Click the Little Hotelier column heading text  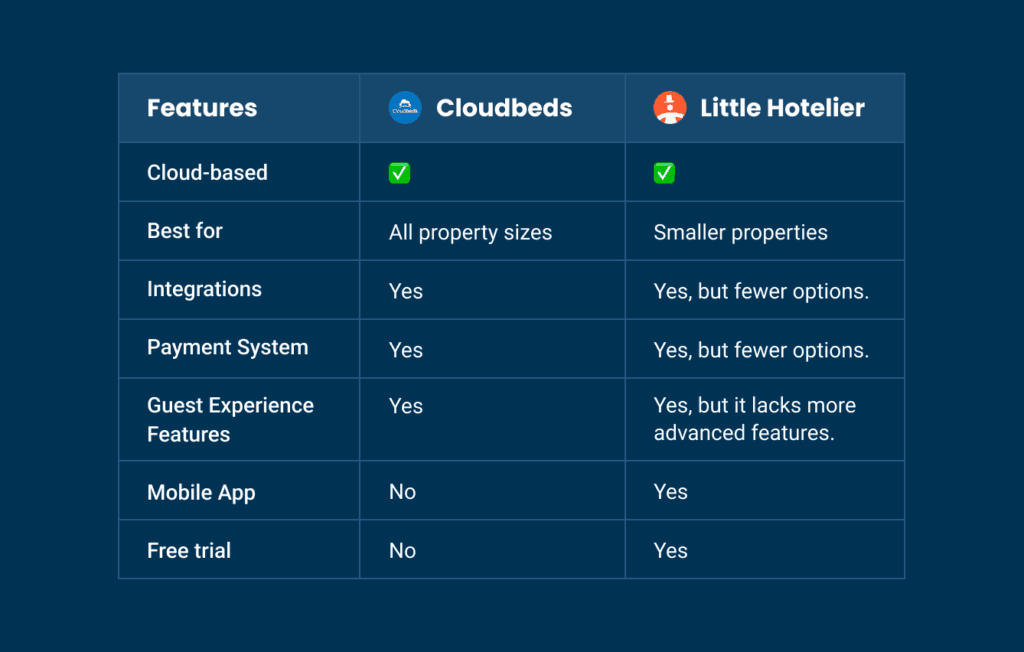pos(782,108)
